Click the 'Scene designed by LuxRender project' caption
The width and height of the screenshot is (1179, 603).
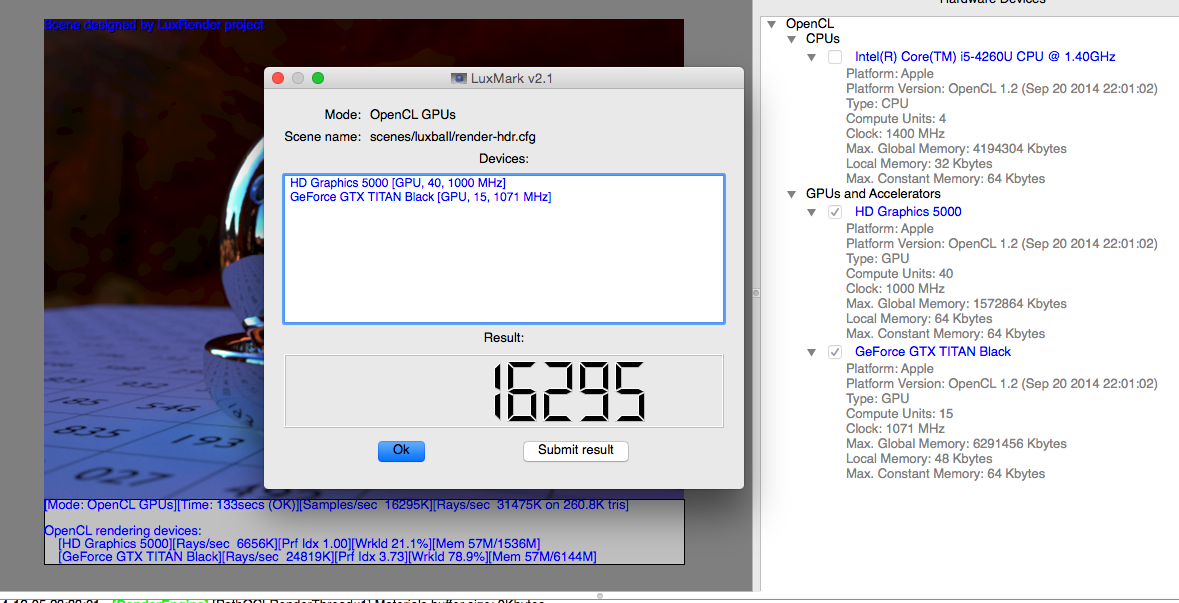pyautogui.click(x=154, y=25)
